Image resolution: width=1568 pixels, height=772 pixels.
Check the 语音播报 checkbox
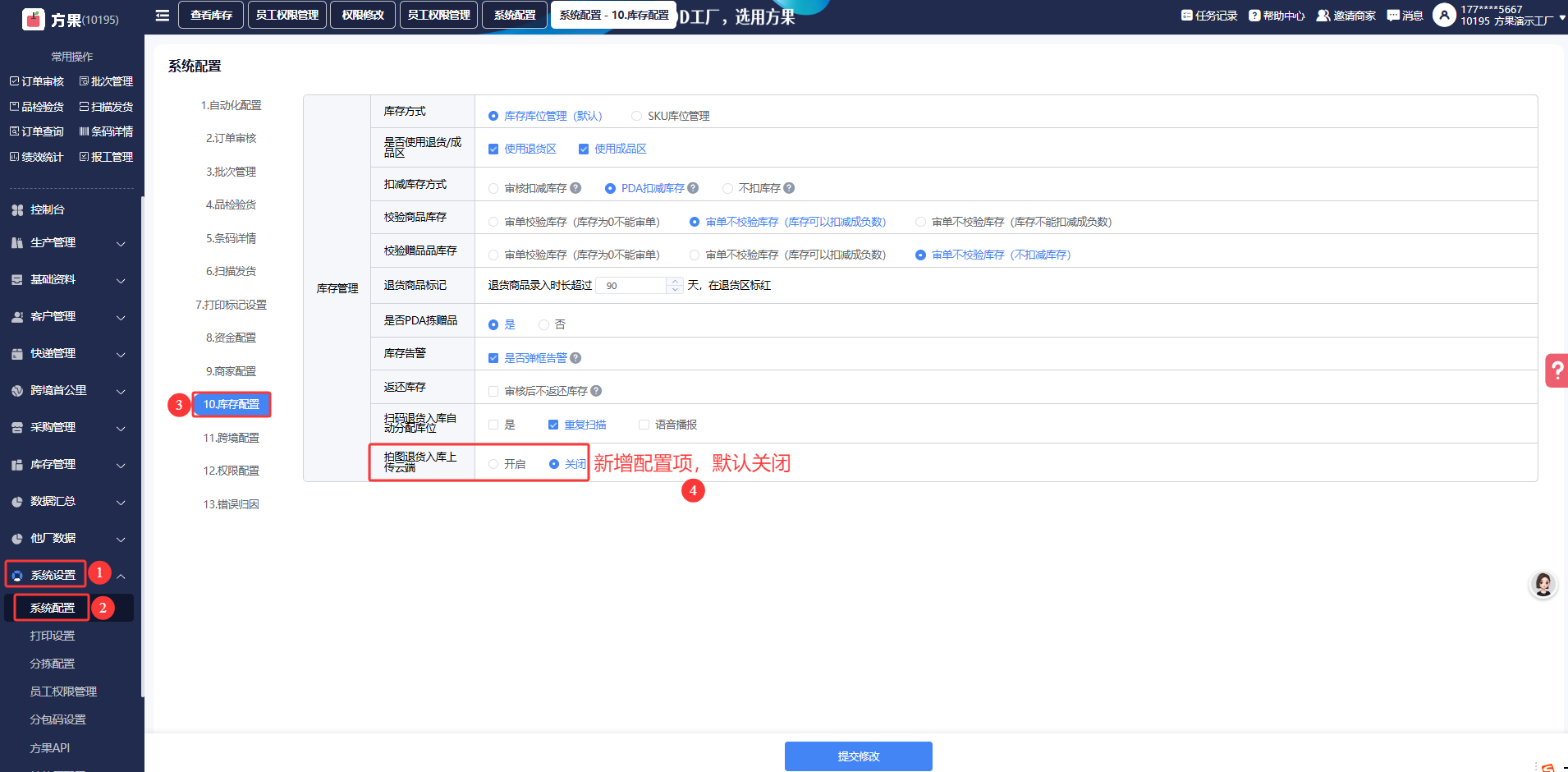coord(644,425)
